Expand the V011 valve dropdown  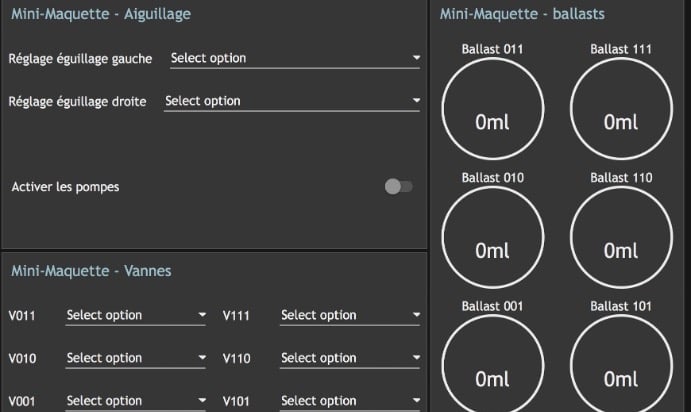click(x=136, y=316)
